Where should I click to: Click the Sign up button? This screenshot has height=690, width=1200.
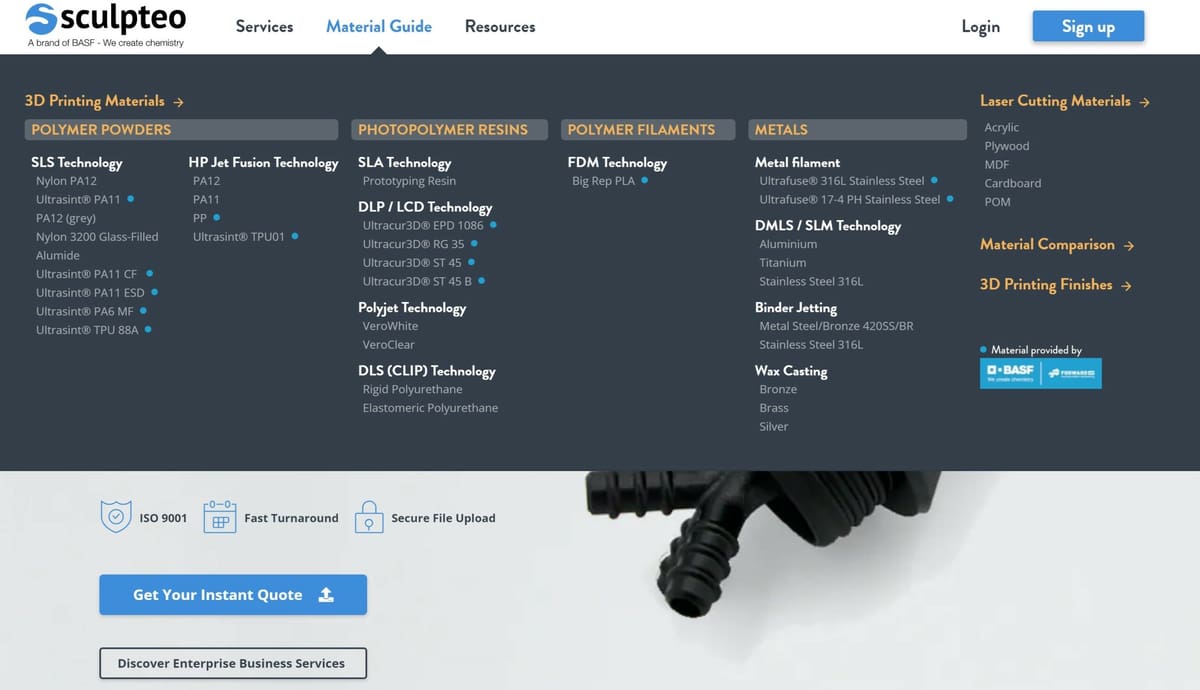point(1088,27)
